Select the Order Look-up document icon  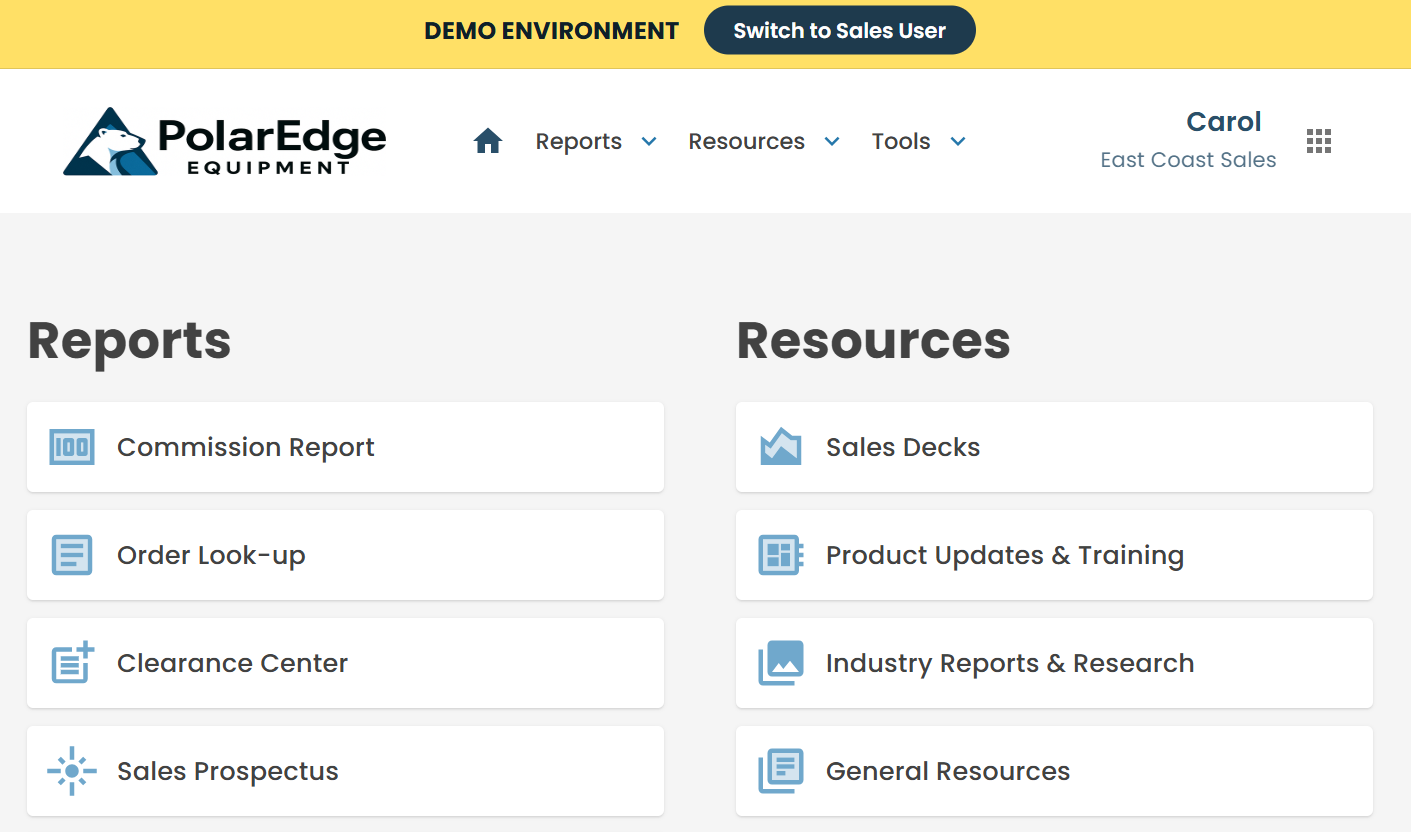[71, 555]
